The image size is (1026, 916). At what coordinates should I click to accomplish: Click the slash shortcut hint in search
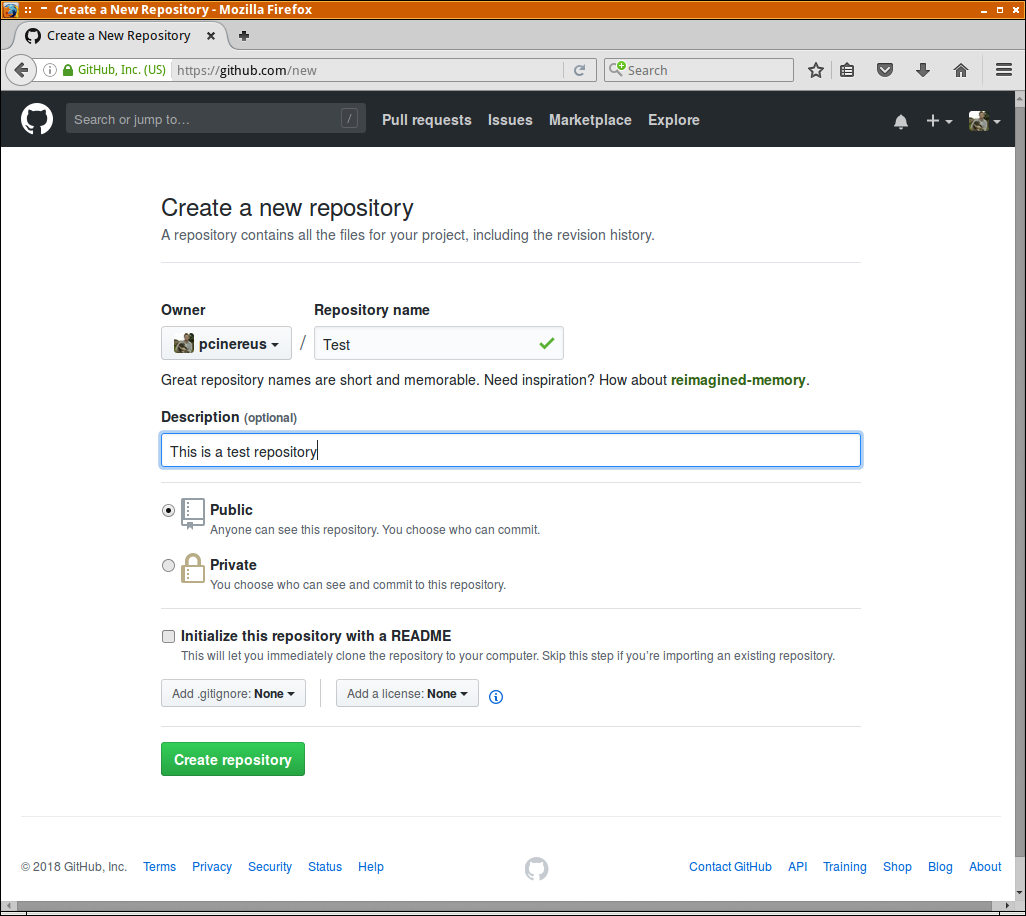click(x=349, y=118)
